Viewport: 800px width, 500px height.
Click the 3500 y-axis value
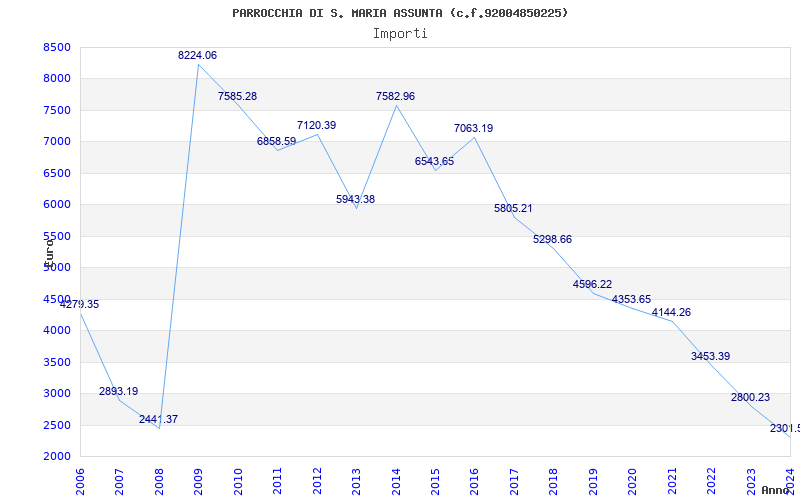[x=57, y=362]
